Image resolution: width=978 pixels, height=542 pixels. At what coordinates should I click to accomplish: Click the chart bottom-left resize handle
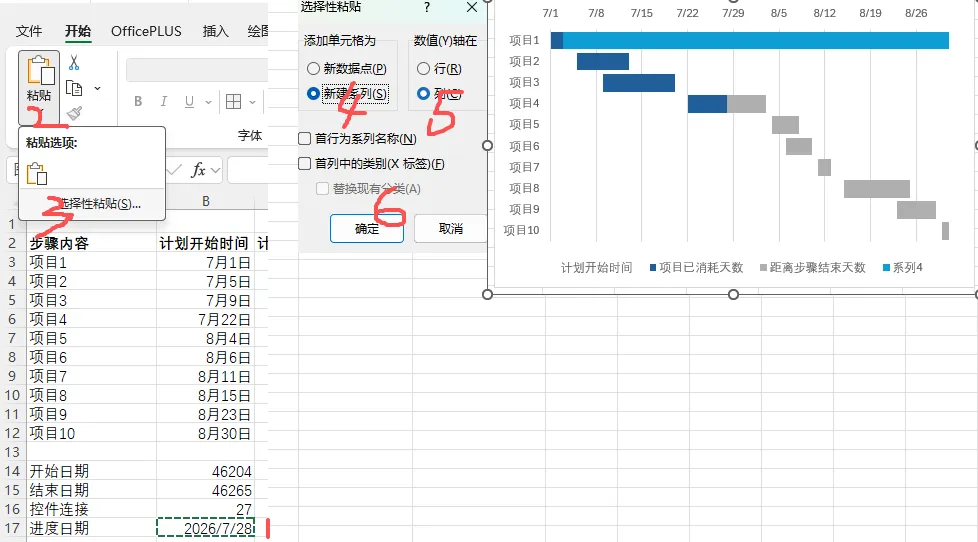click(x=488, y=294)
